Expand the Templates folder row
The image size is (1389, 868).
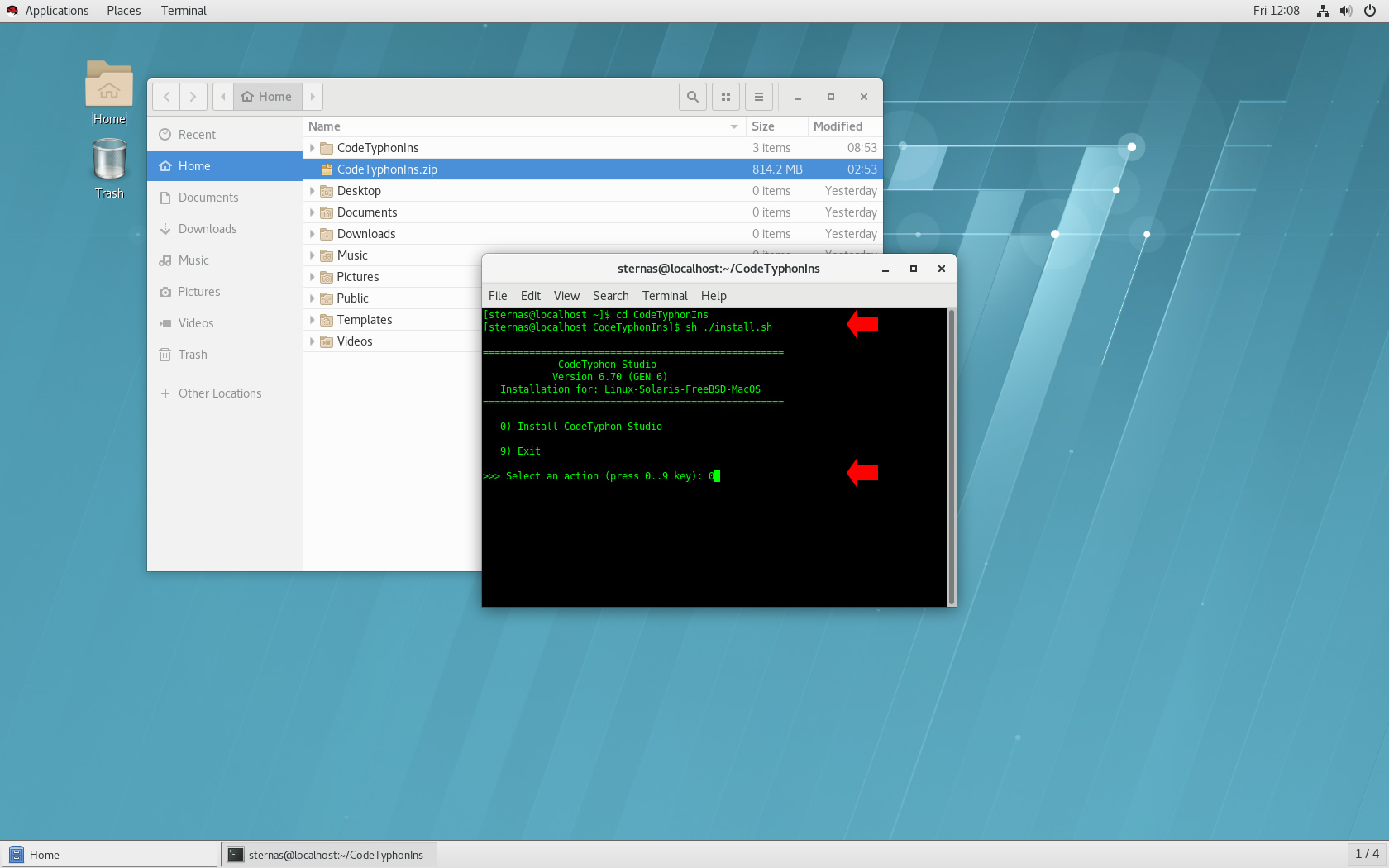[x=312, y=320]
